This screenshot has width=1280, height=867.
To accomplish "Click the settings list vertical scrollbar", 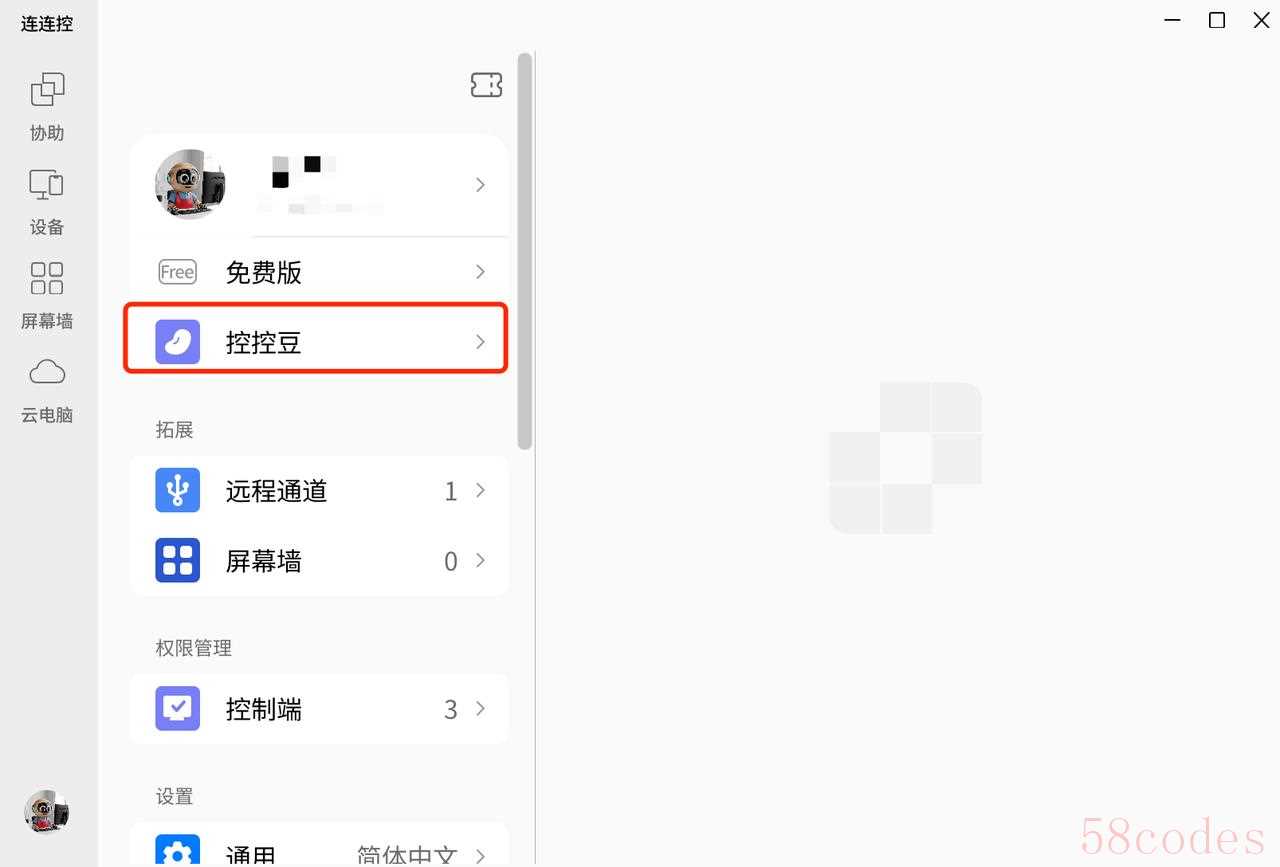I will 525,251.
